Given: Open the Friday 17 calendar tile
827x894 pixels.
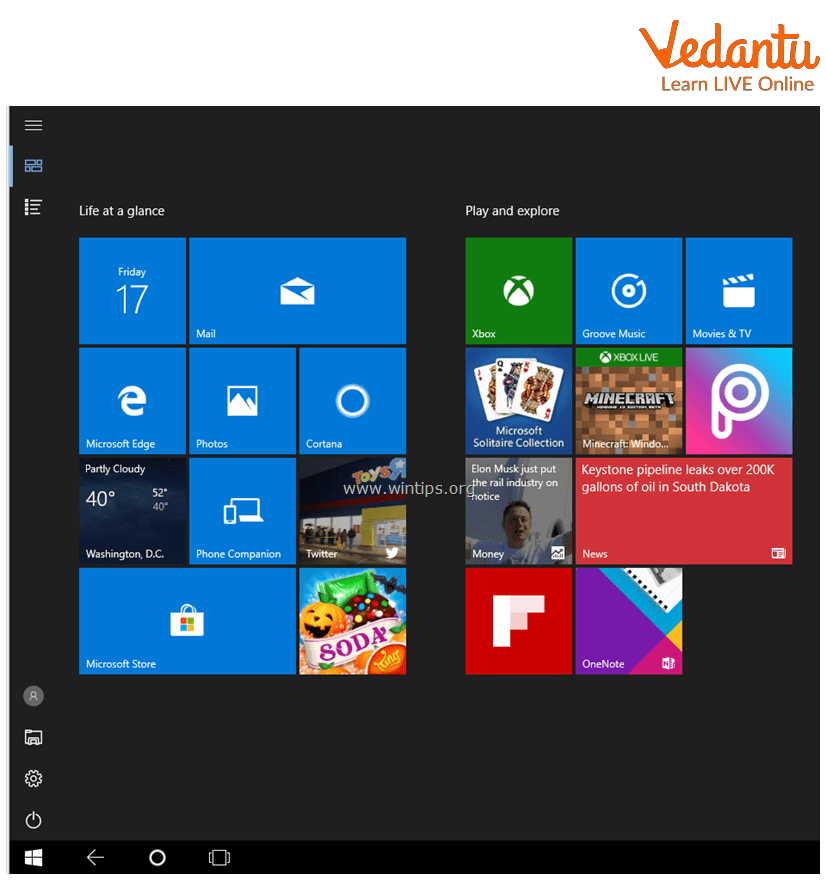Looking at the screenshot, I should 132,291.
